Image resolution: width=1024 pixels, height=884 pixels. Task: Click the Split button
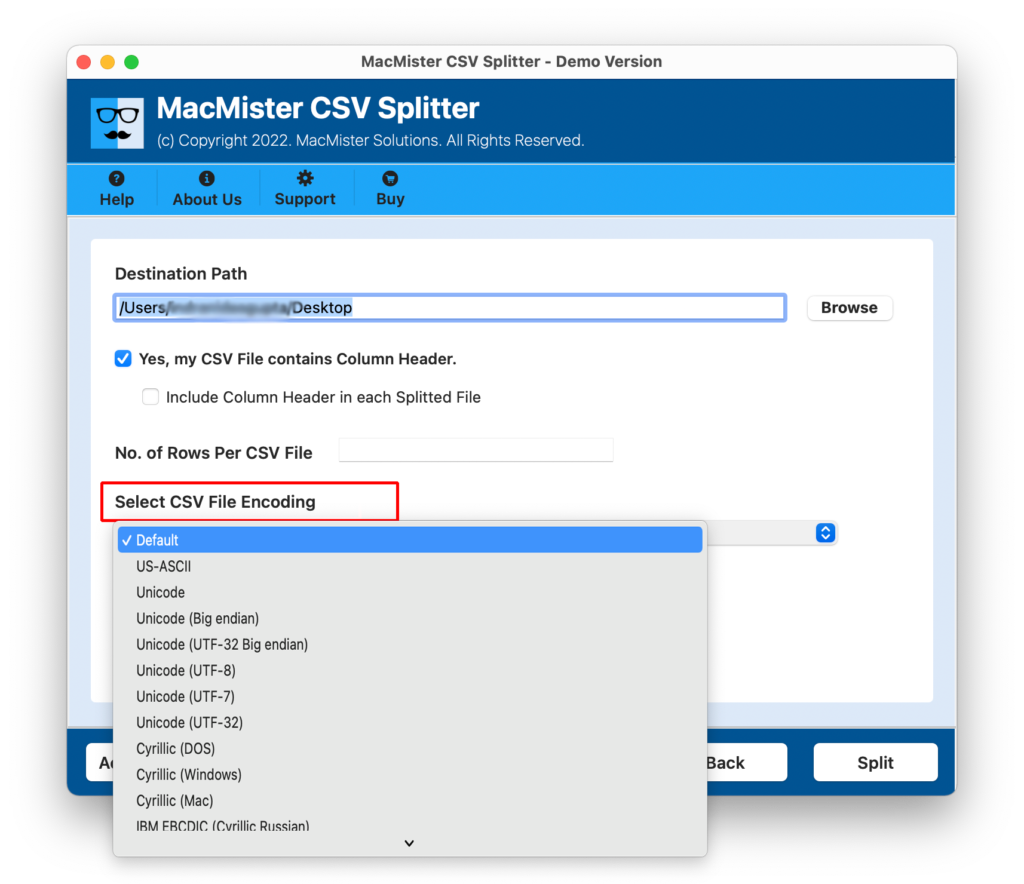(x=875, y=762)
